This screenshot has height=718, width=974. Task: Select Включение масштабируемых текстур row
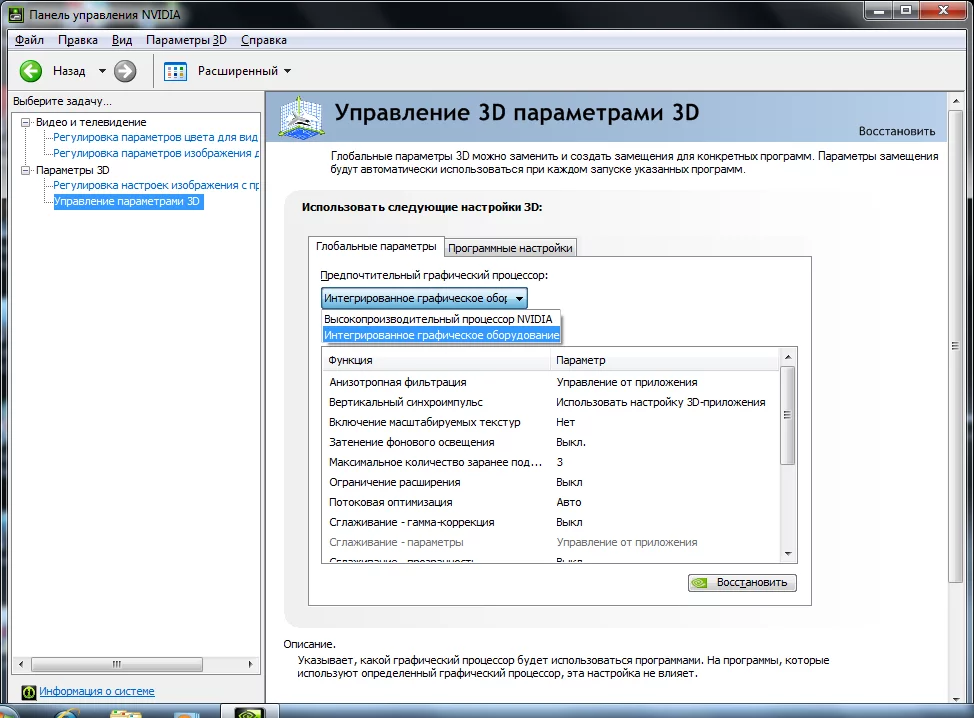click(550, 422)
